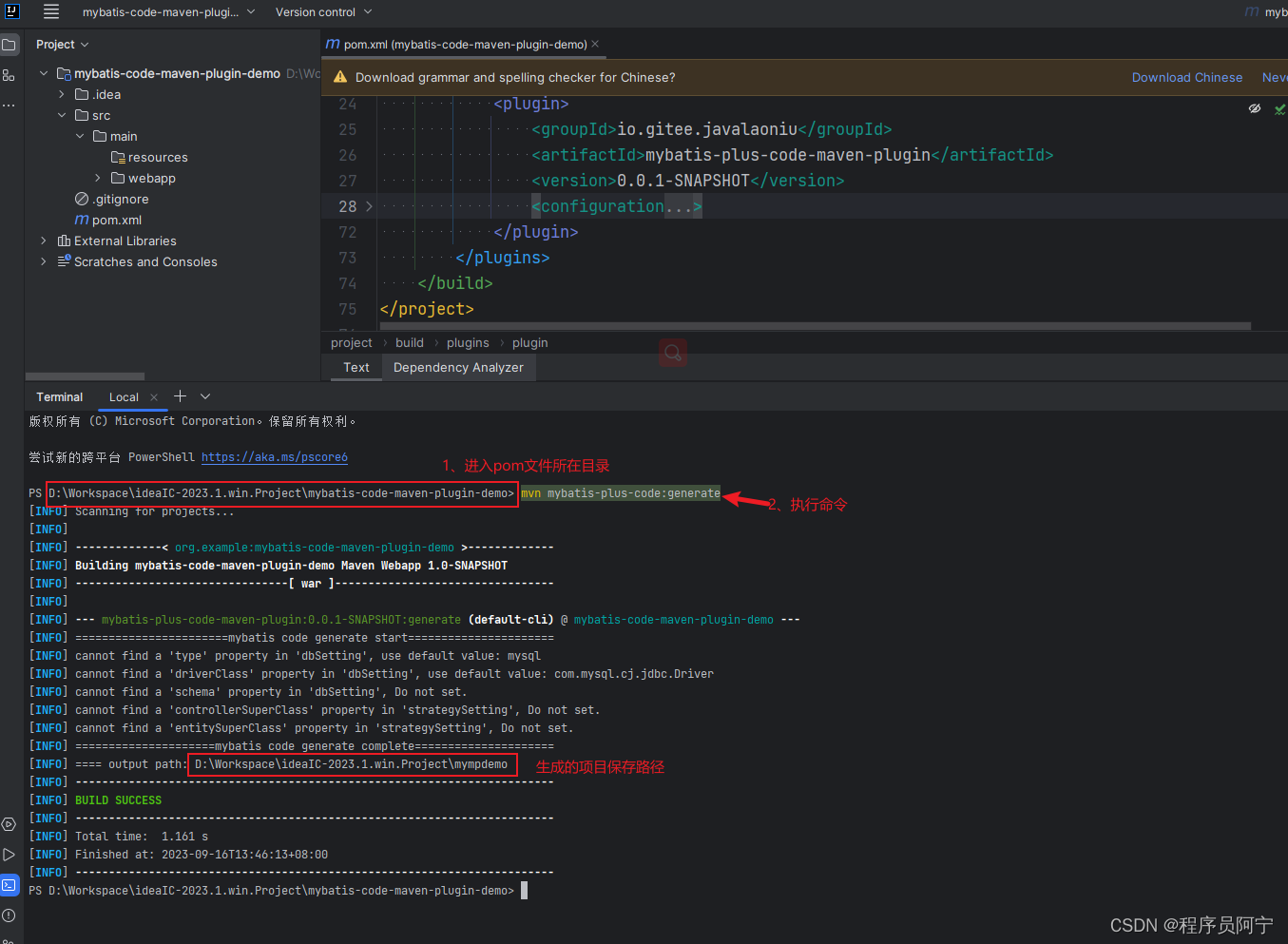
Task: Click the warning icon in grammar banner
Action: tap(340, 77)
